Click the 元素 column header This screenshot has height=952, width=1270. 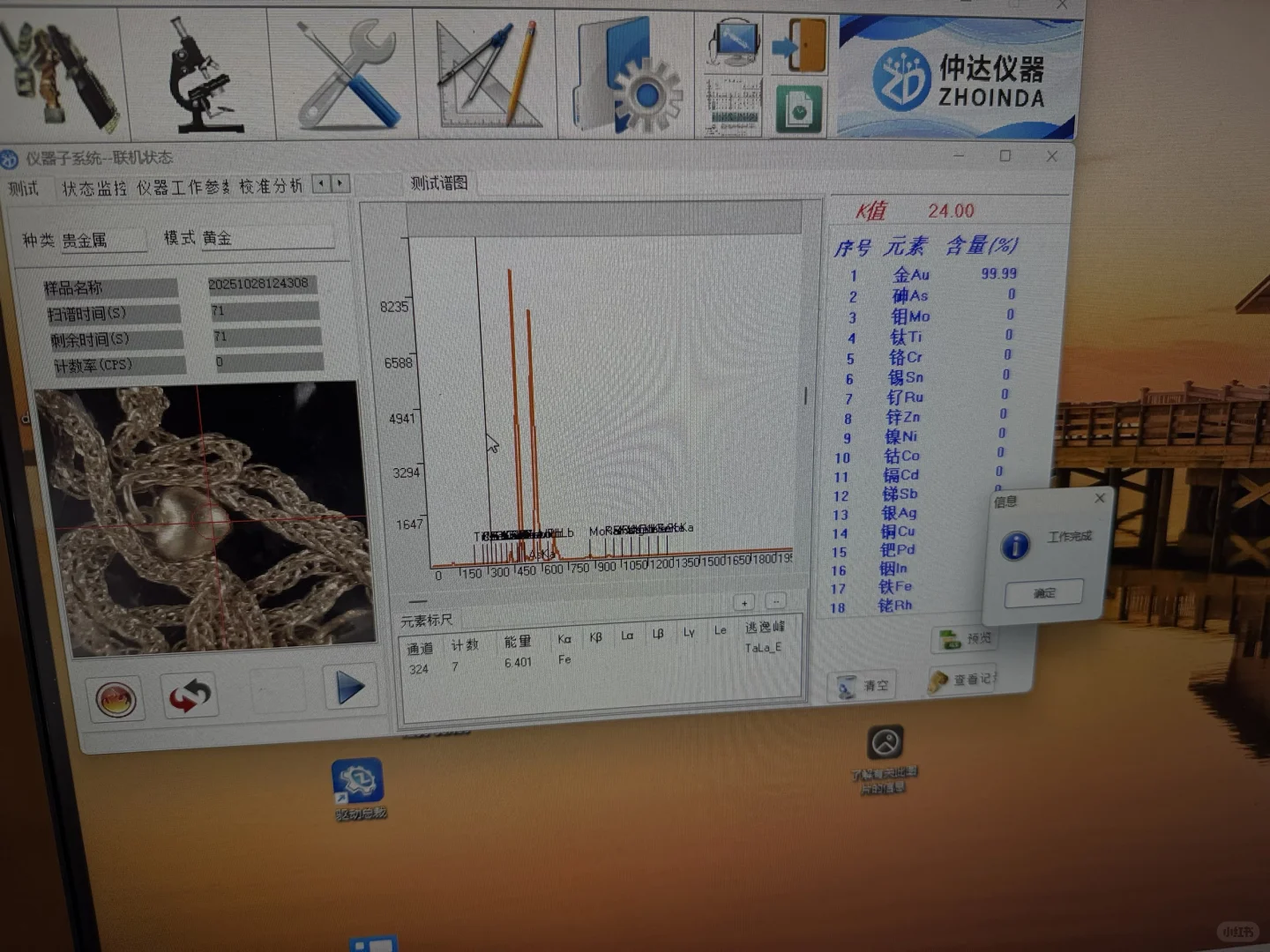pyautogui.click(x=906, y=246)
